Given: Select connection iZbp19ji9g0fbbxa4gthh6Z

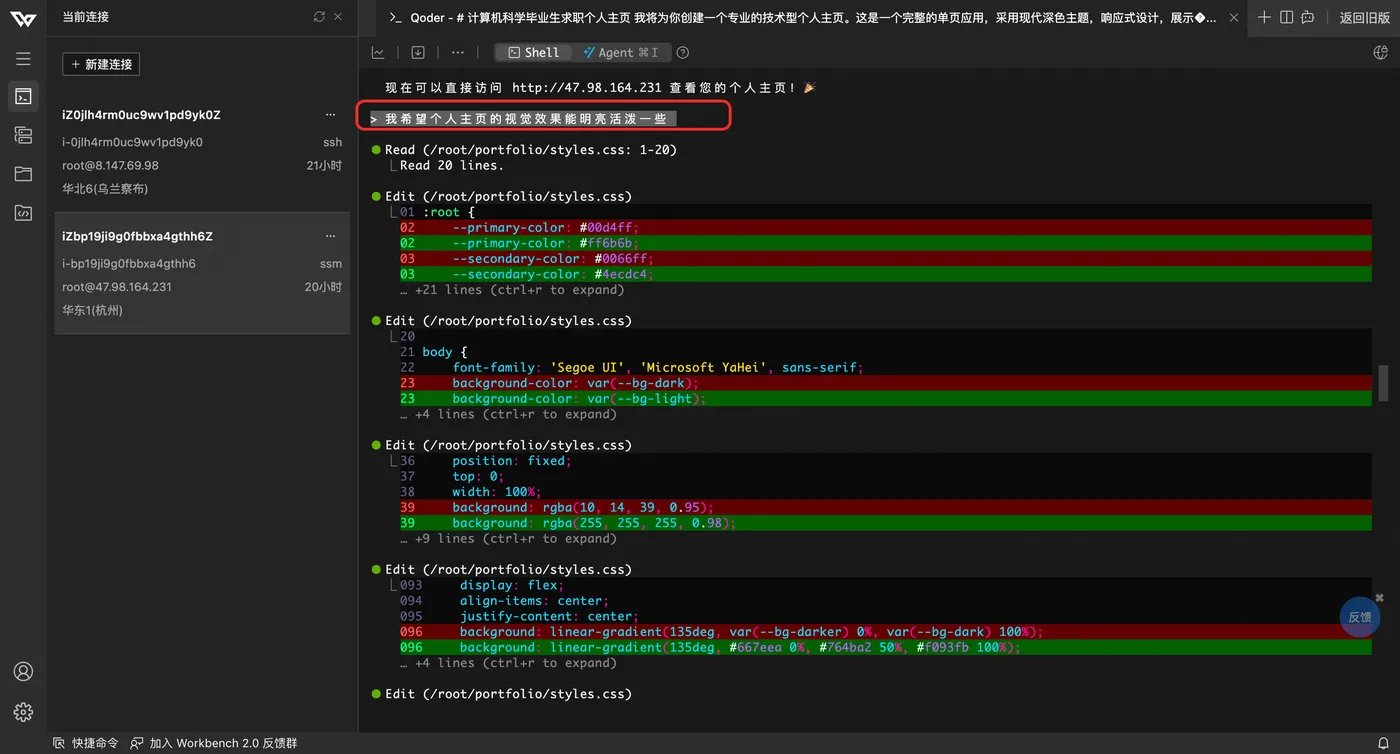Looking at the screenshot, I should [x=202, y=273].
